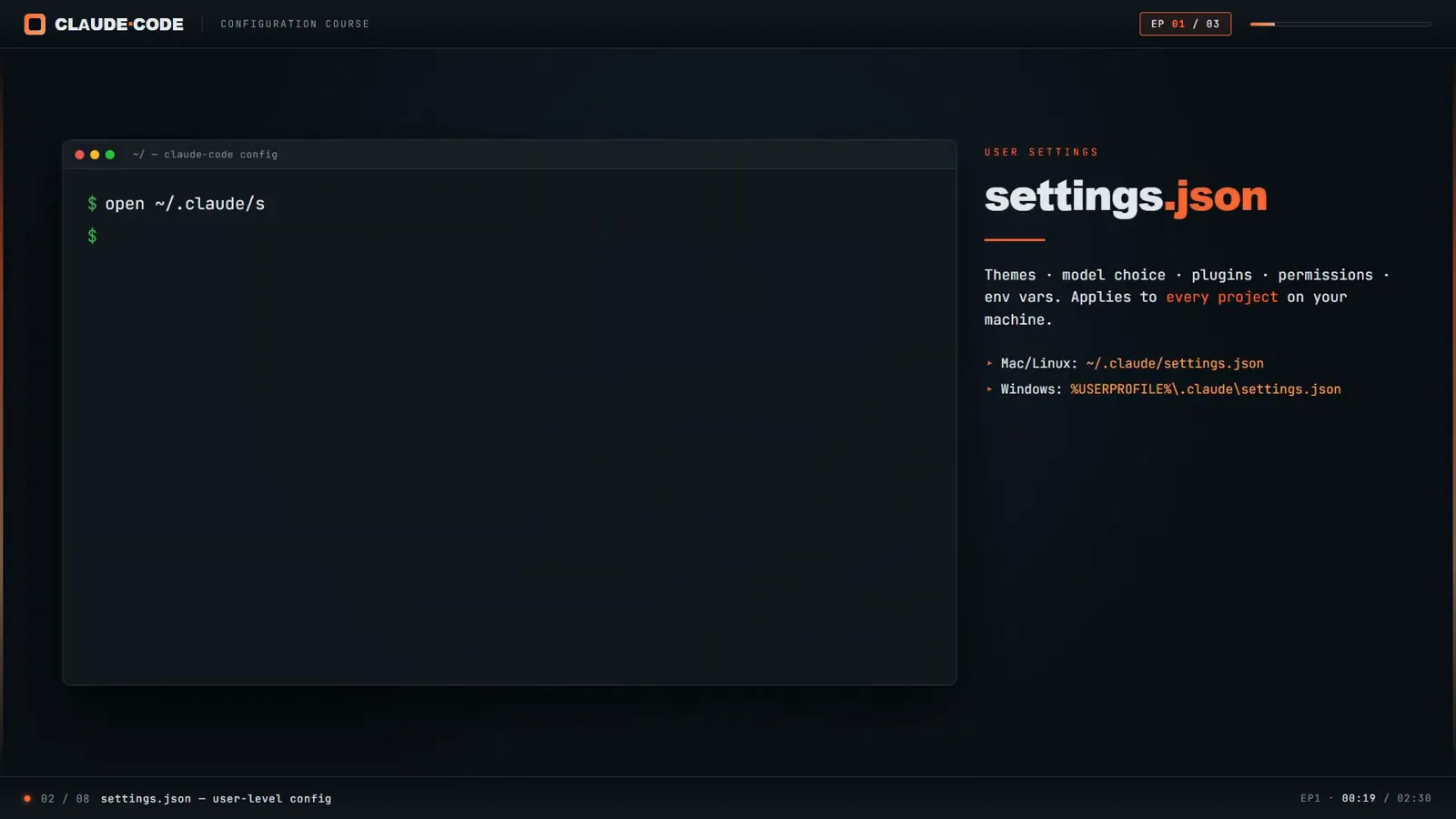Screen dimensions: 1456x819
Task: Click the CONFIGURATION COURSE label
Action: coord(295,24)
